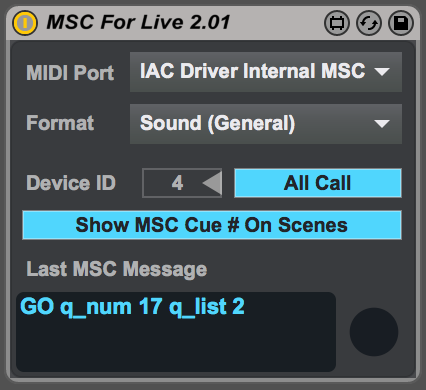Viewport: 426px width, 390px height.
Task: Select IAC Driver Internal MSC port text
Action: pyautogui.click(x=253, y=71)
